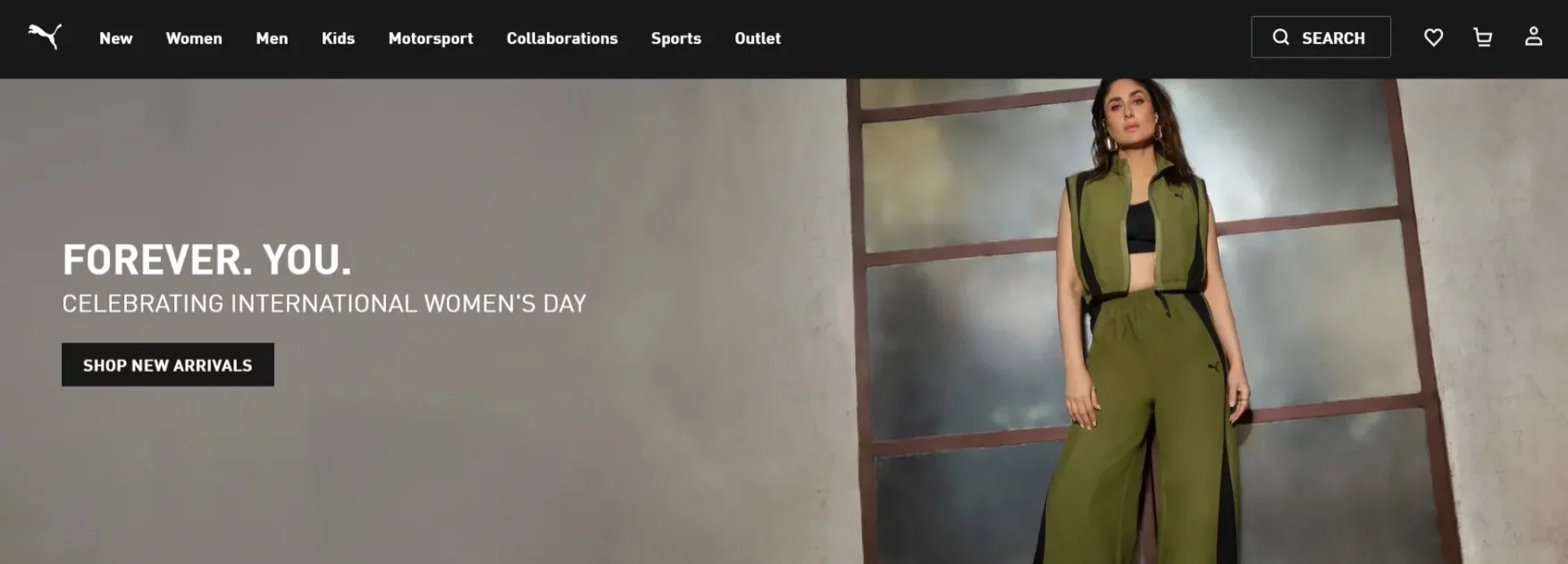This screenshot has width=1568, height=564.
Task: Select Kids in the navigation bar
Action: tap(338, 38)
